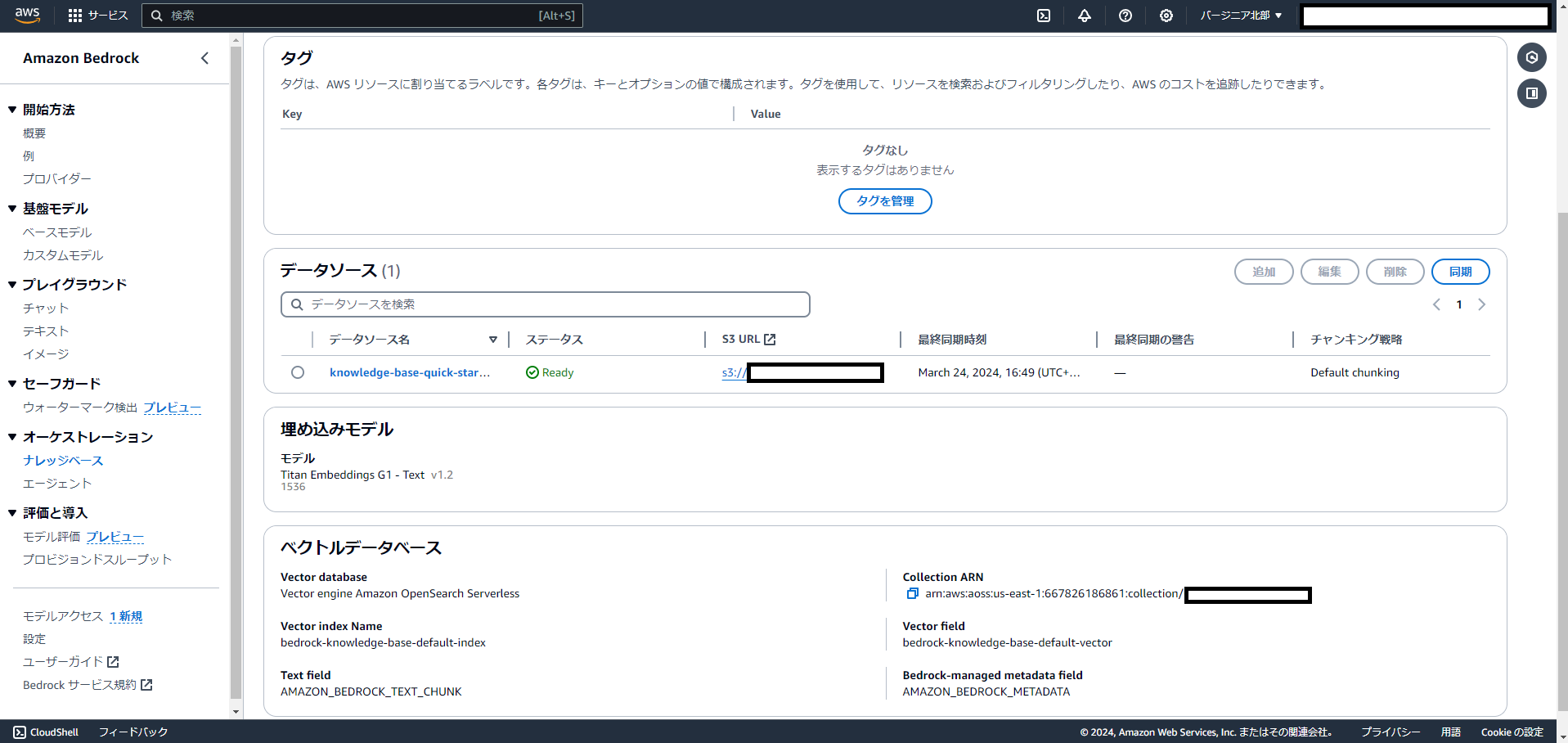
Task: Click the info panel icon on right edge
Action: (1532, 57)
